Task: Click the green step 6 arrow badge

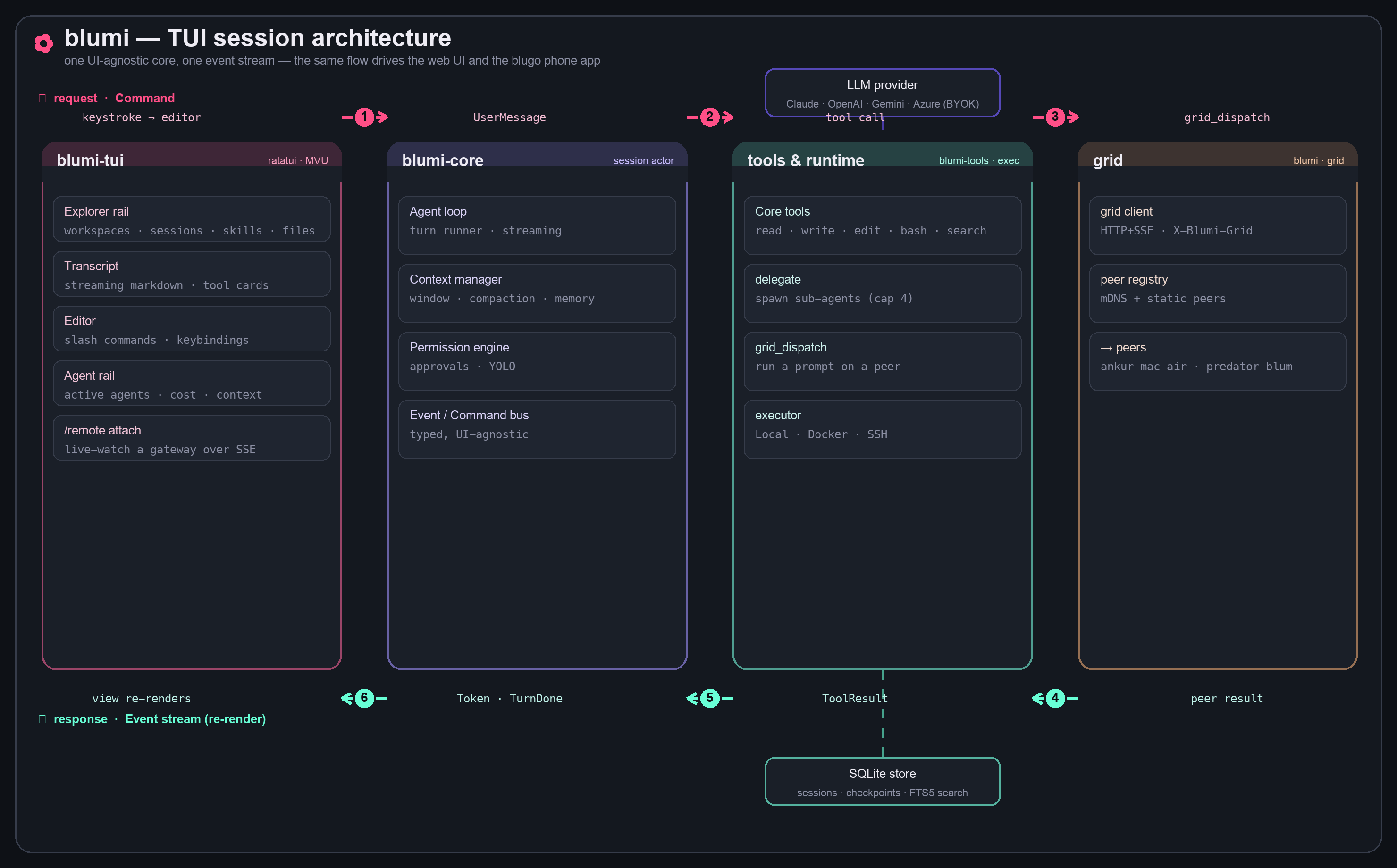Action: (364, 698)
